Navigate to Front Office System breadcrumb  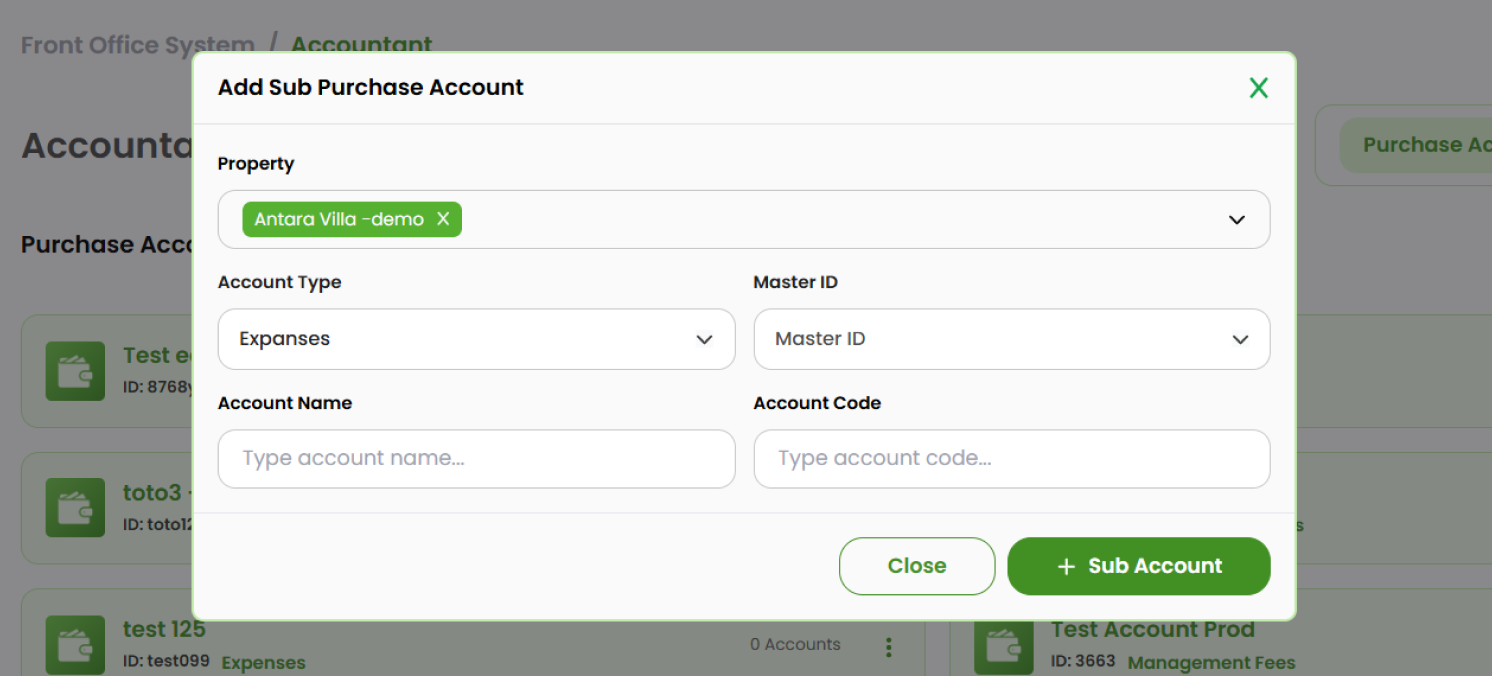[137, 44]
